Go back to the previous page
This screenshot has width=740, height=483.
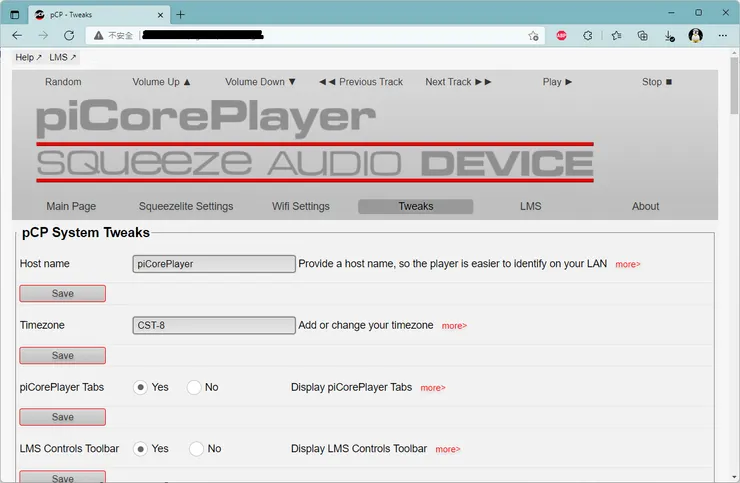point(17,35)
